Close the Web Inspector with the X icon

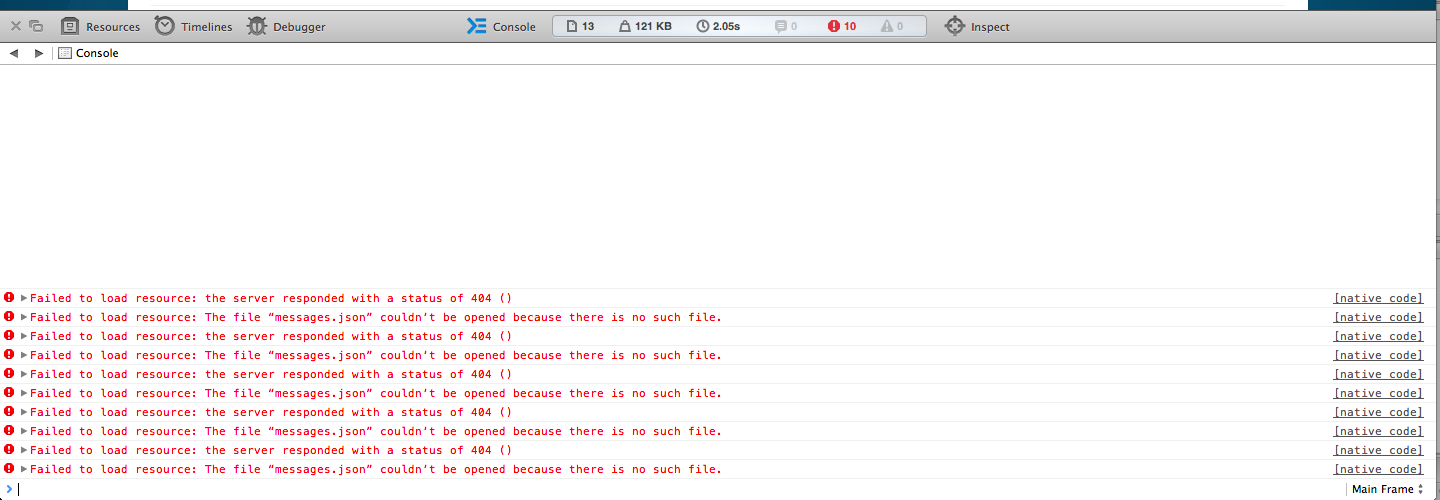pyautogui.click(x=16, y=26)
